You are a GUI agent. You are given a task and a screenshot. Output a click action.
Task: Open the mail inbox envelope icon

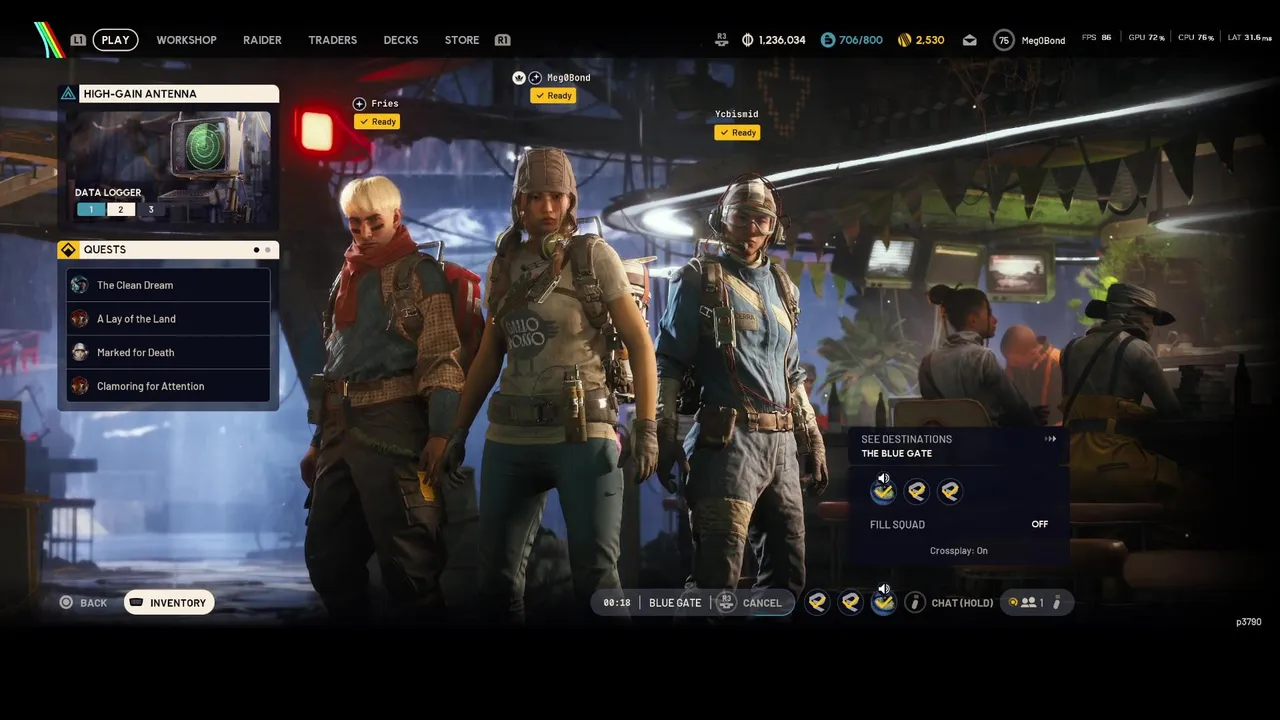pos(969,40)
